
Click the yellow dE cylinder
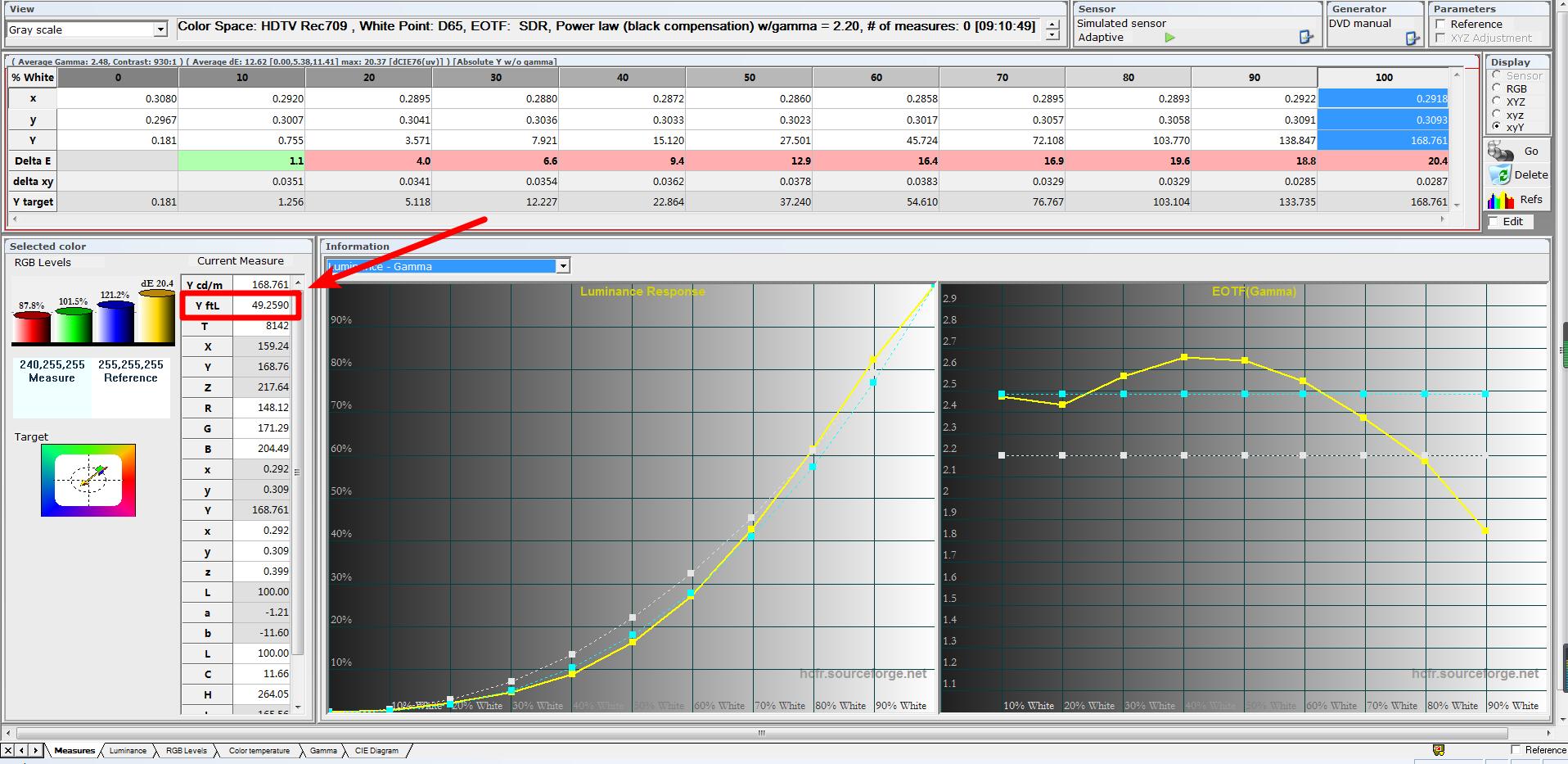pyautogui.click(x=156, y=316)
